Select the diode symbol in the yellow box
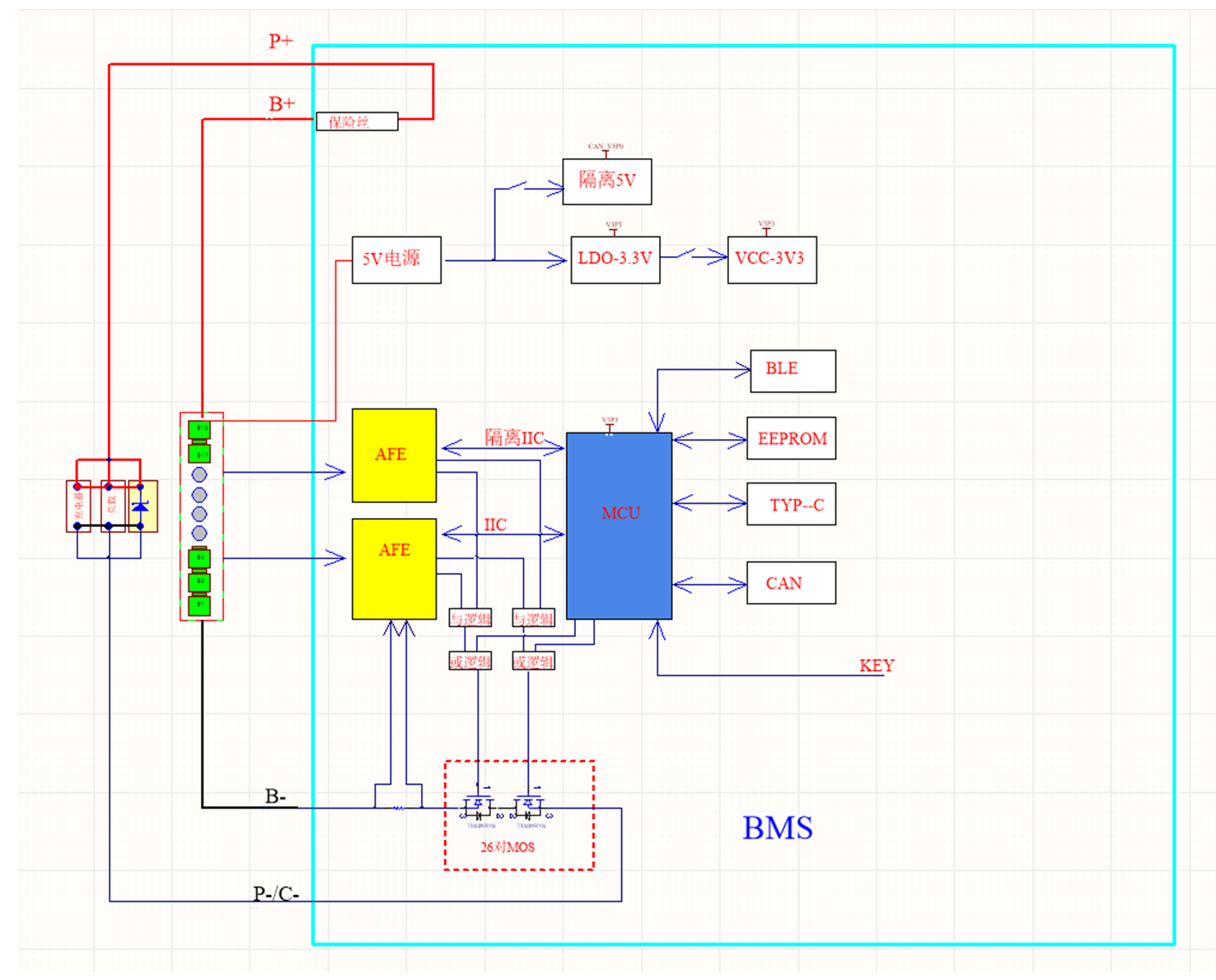 click(140, 506)
